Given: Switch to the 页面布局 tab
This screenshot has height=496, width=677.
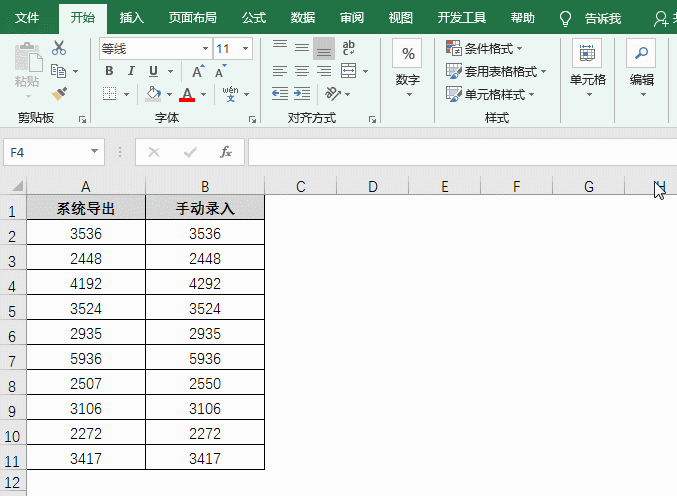Looking at the screenshot, I should coord(193,18).
